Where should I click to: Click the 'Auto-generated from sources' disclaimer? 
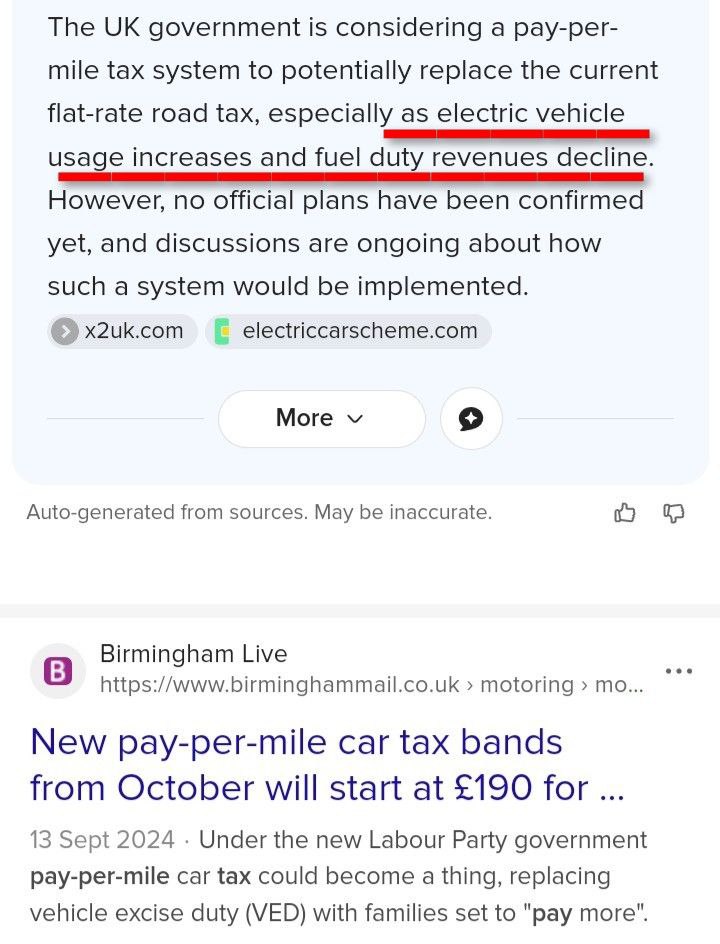(259, 513)
